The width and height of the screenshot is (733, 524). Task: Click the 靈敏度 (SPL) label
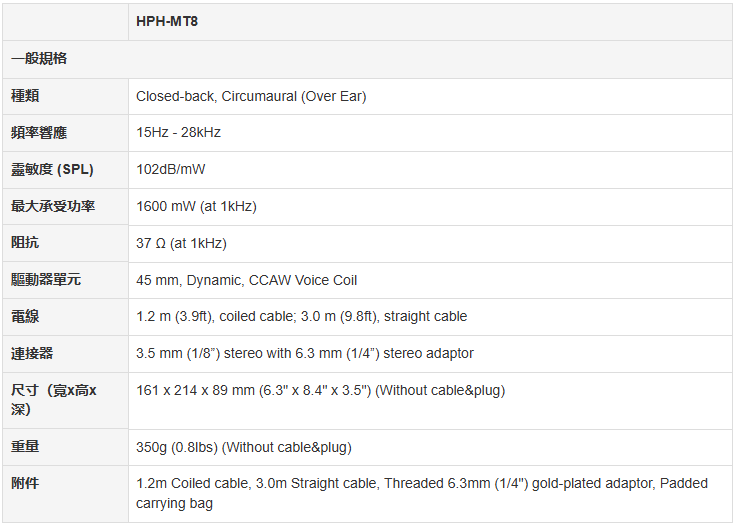click(52, 170)
